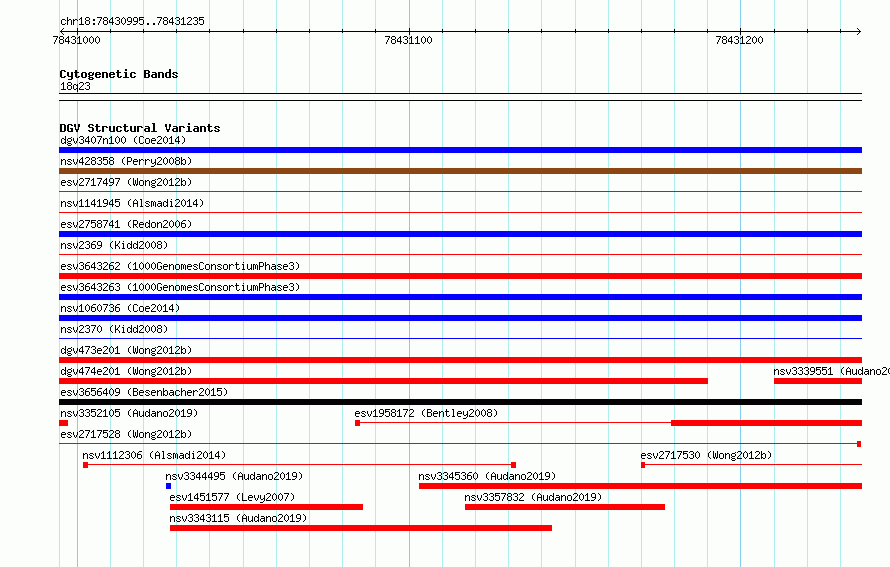
Task: Open nsv3345360 (Audano2019) variant label
Action: coord(487,476)
